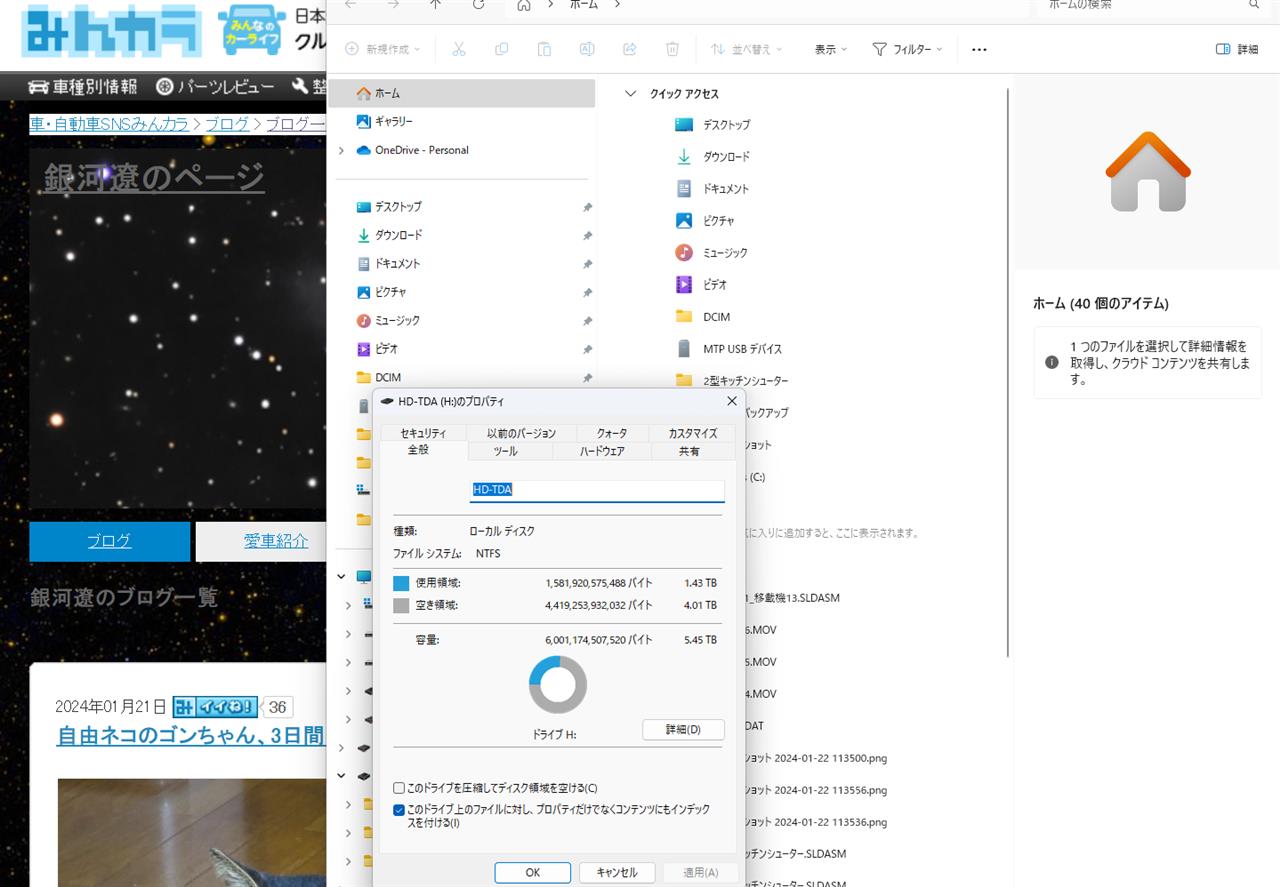Click the search magnifier icon in Explorer

(x=1254, y=5)
